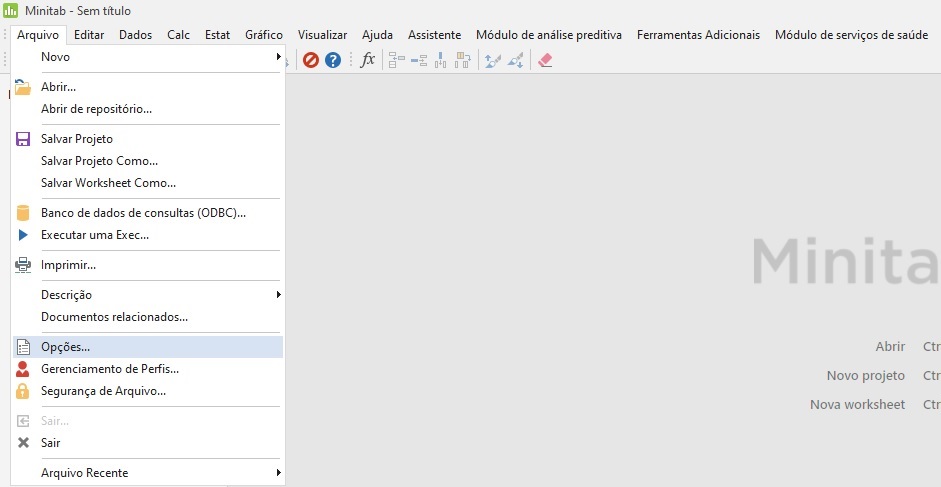The width and height of the screenshot is (941, 487).
Task: Click the Nova worksheet link on start page
Action: click(x=857, y=405)
